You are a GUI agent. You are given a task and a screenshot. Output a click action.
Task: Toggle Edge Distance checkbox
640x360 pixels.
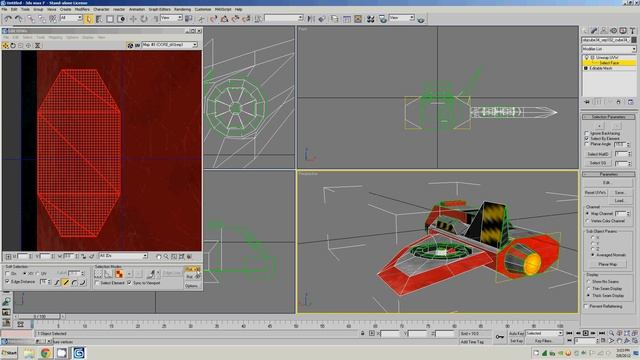(7, 282)
